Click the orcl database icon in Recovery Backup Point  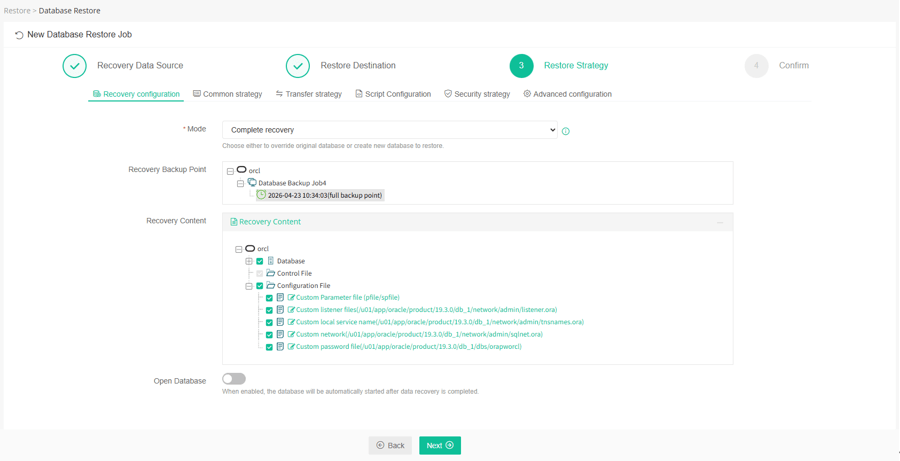242,170
